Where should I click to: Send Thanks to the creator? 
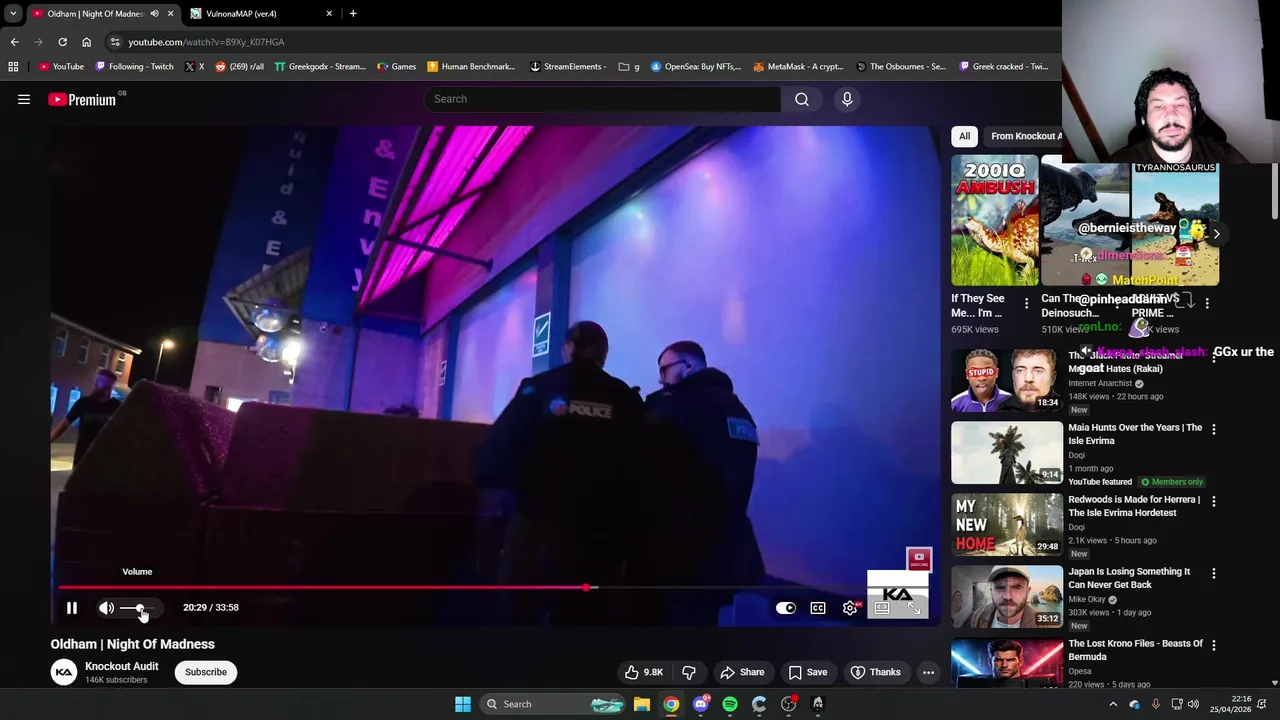[x=875, y=672]
